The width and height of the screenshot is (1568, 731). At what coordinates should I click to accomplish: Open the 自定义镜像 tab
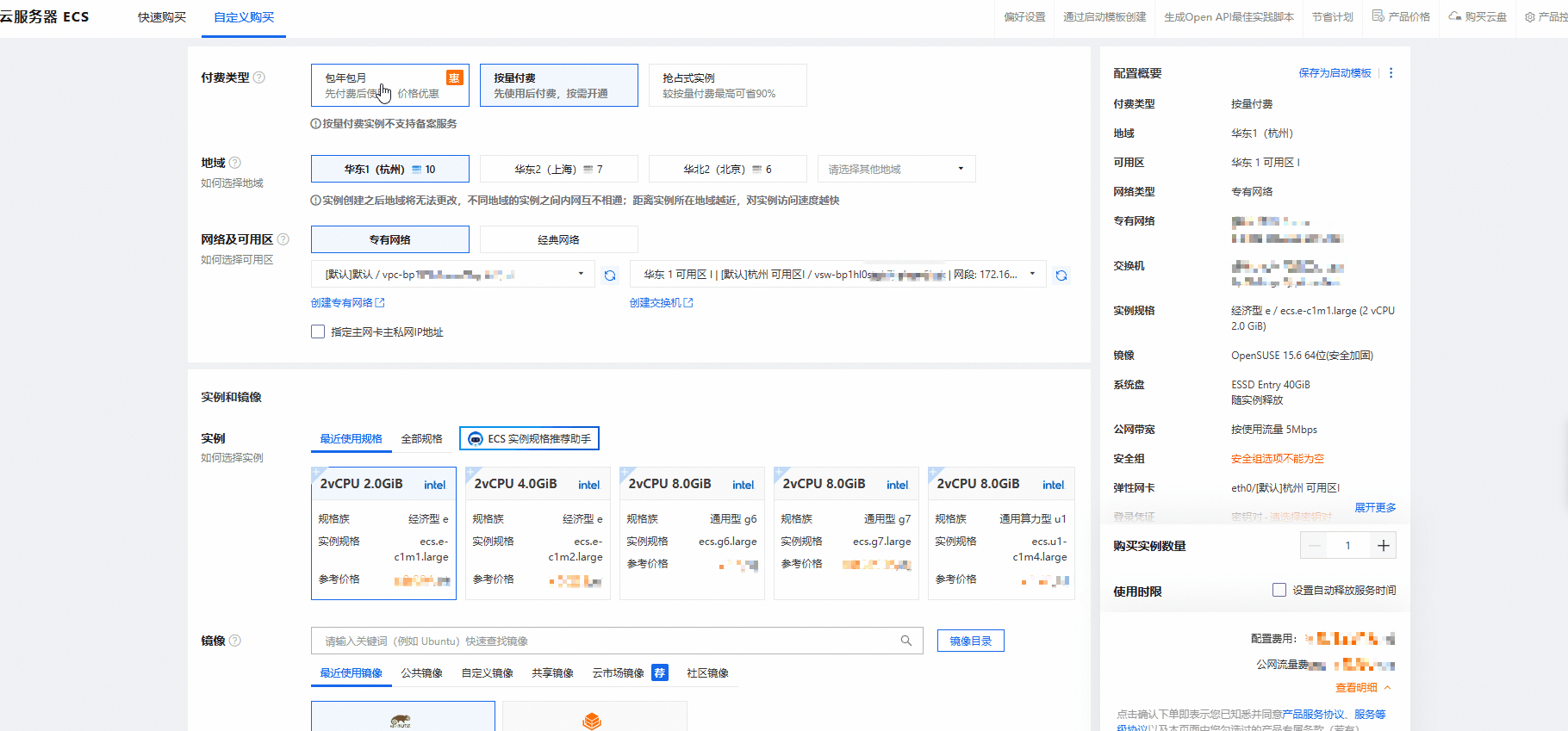coord(488,673)
